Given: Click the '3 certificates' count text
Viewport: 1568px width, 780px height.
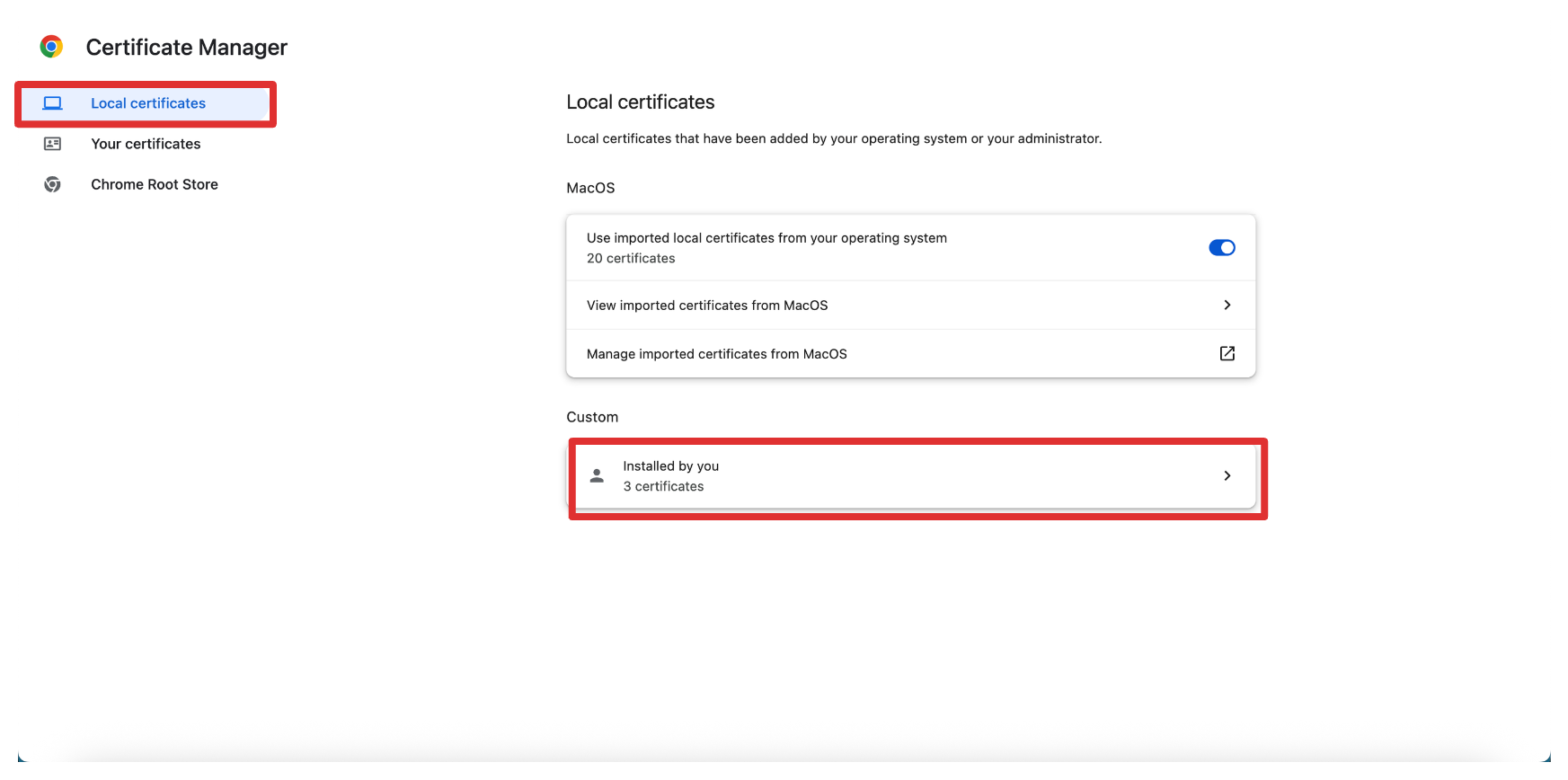Looking at the screenshot, I should pos(663,486).
